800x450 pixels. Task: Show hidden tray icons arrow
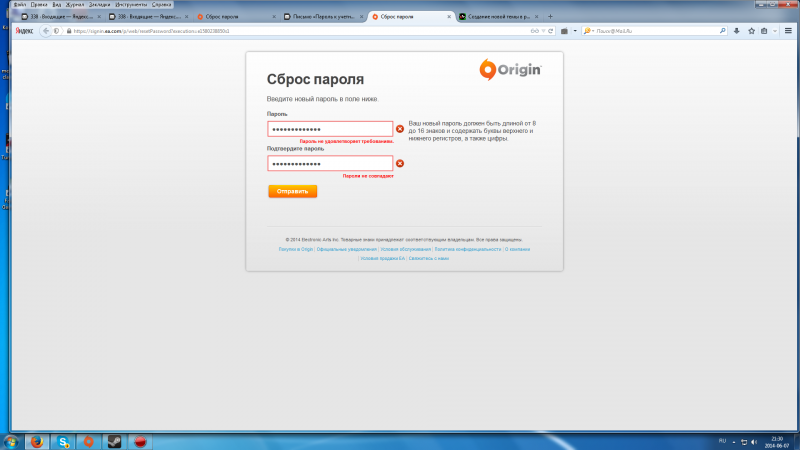click(x=734, y=442)
